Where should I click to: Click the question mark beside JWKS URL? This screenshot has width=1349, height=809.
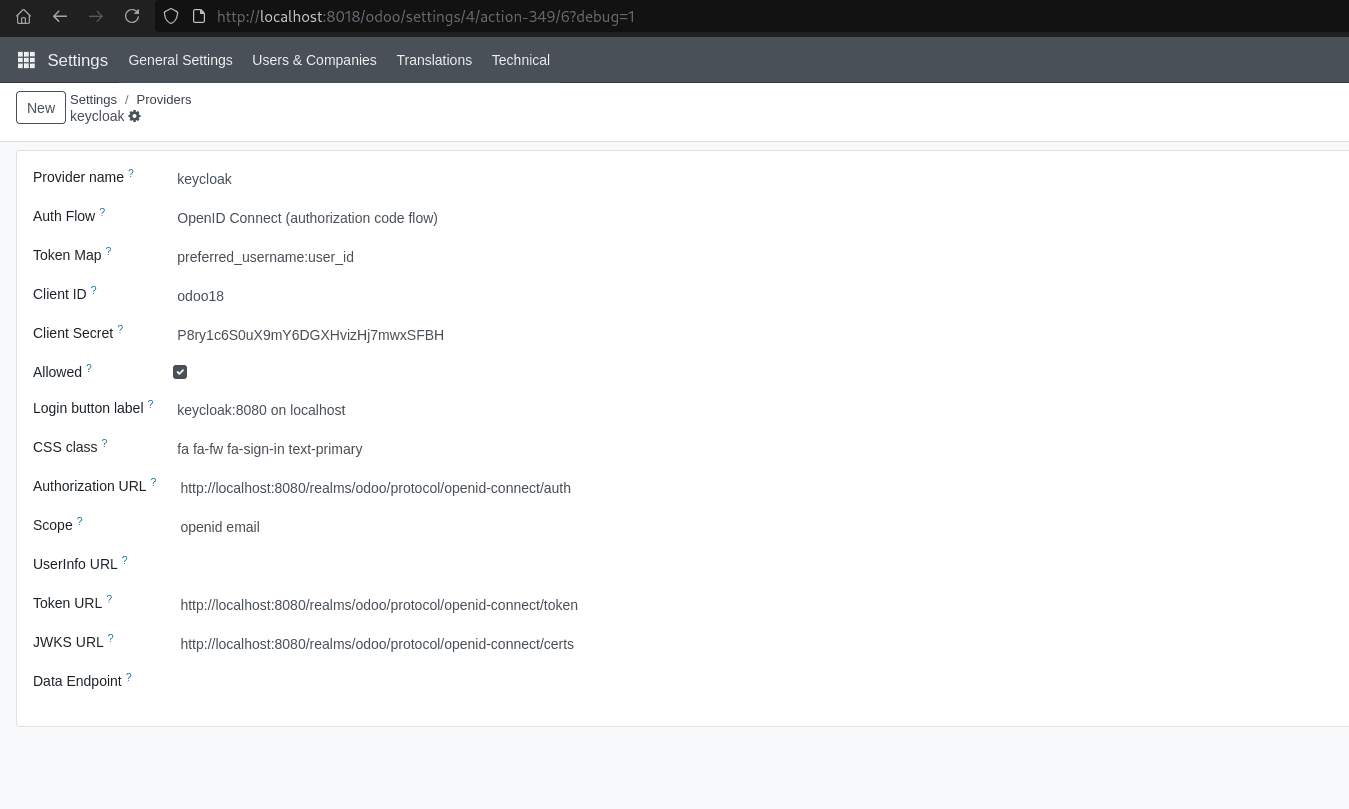pos(111,637)
